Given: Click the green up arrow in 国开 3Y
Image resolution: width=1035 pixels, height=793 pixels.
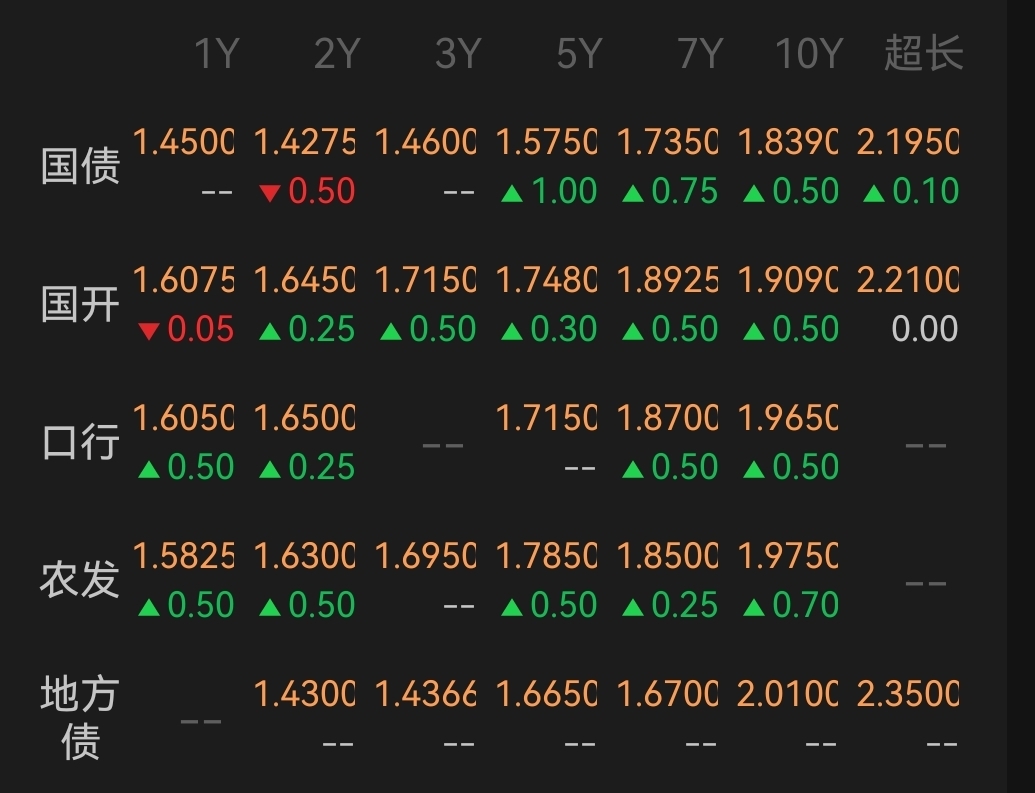Looking at the screenshot, I should click(x=391, y=331).
